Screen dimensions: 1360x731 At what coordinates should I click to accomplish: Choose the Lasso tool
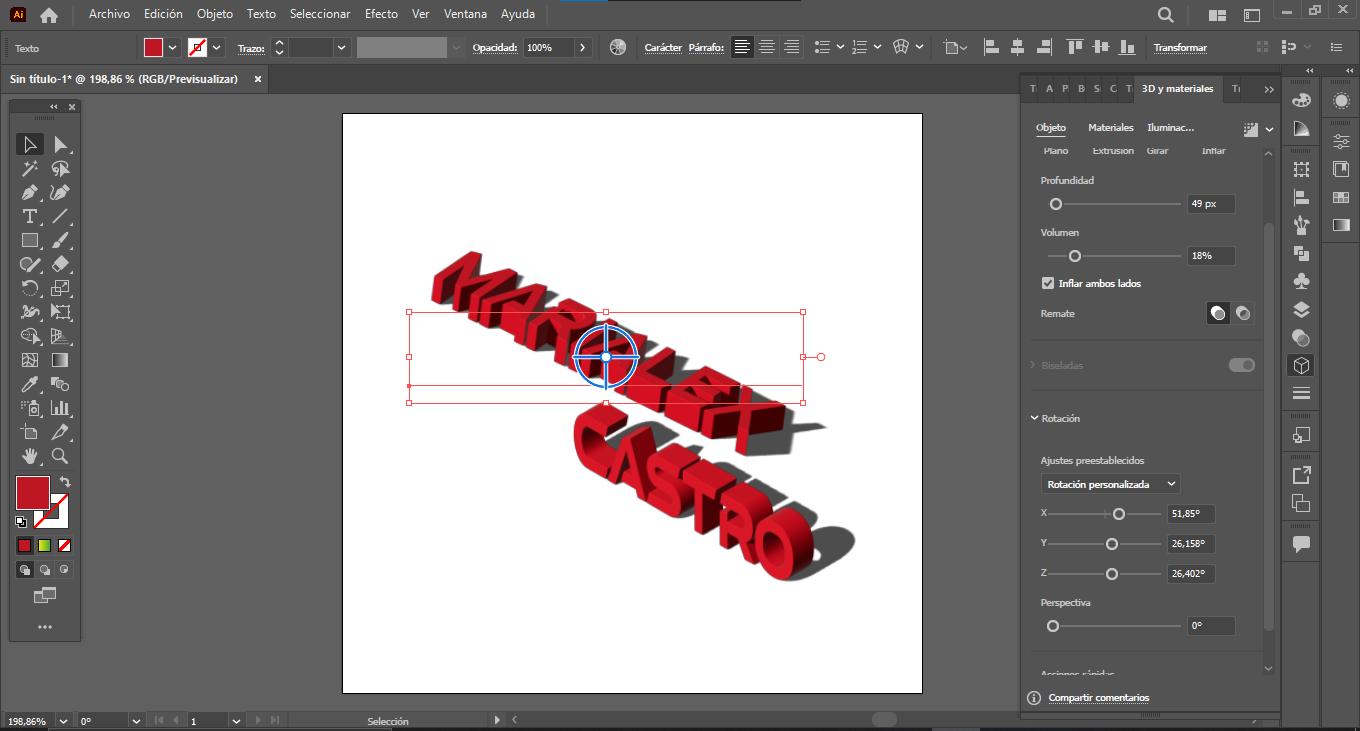(60, 169)
